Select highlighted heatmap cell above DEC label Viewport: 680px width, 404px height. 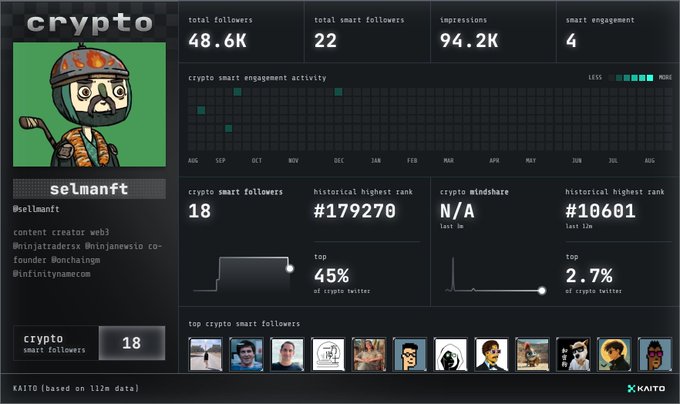tap(338, 92)
